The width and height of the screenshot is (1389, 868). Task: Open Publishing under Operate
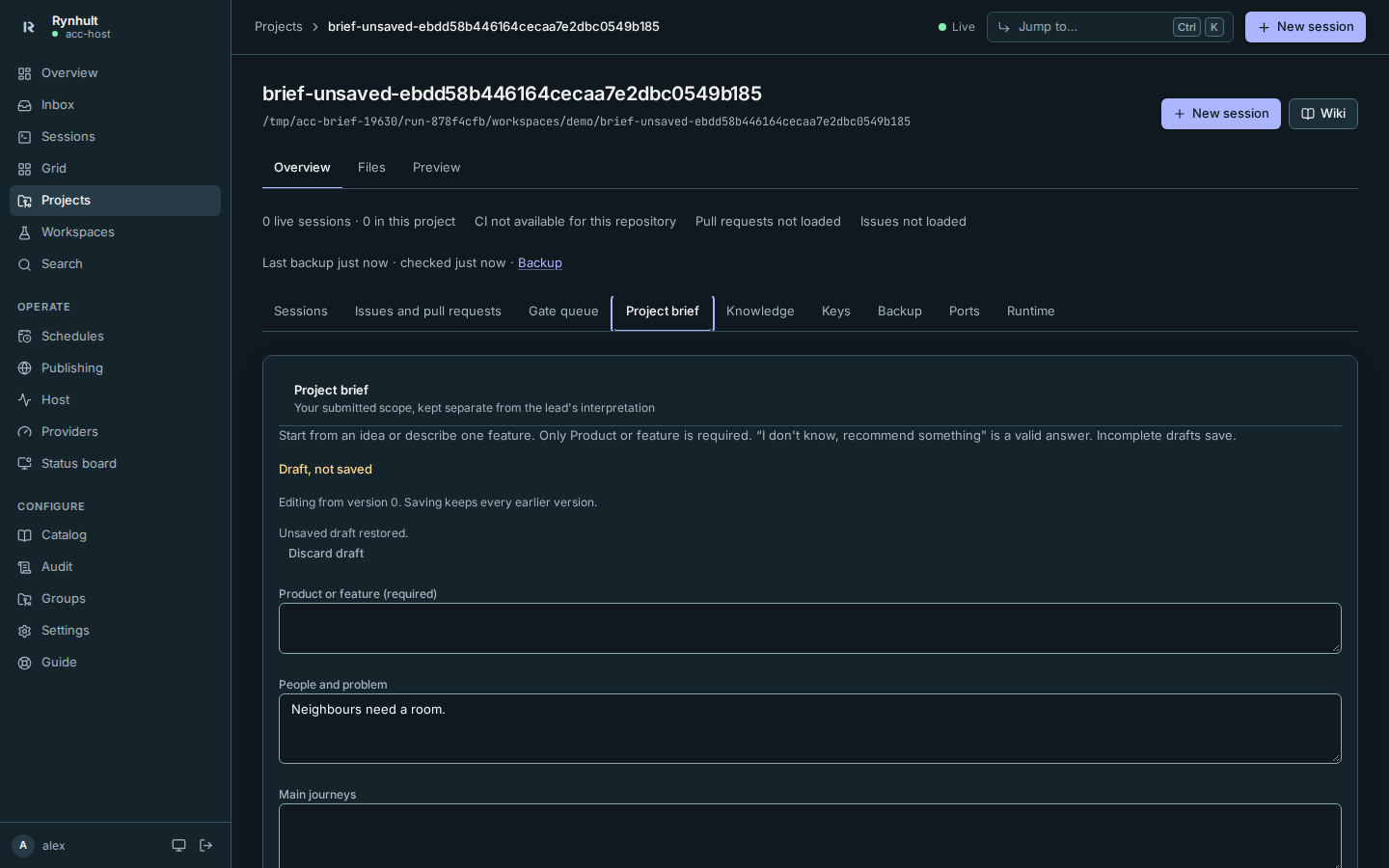(x=115, y=368)
